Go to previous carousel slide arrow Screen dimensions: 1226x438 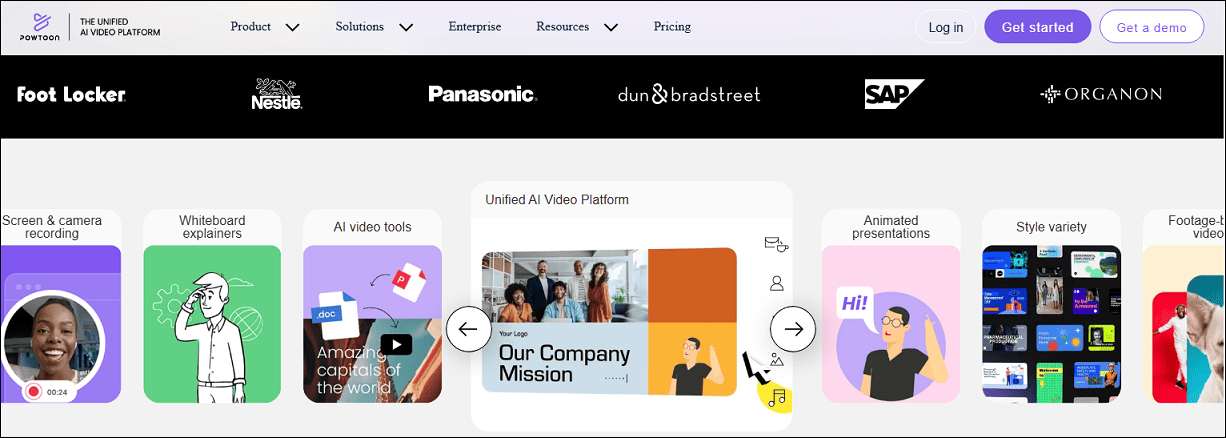point(469,329)
